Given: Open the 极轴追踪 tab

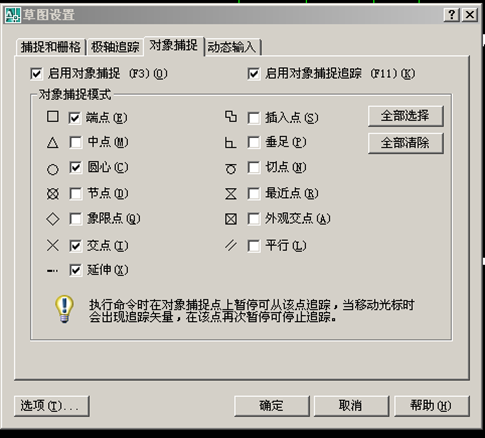Looking at the screenshot, I should click(x=115, y=47).
